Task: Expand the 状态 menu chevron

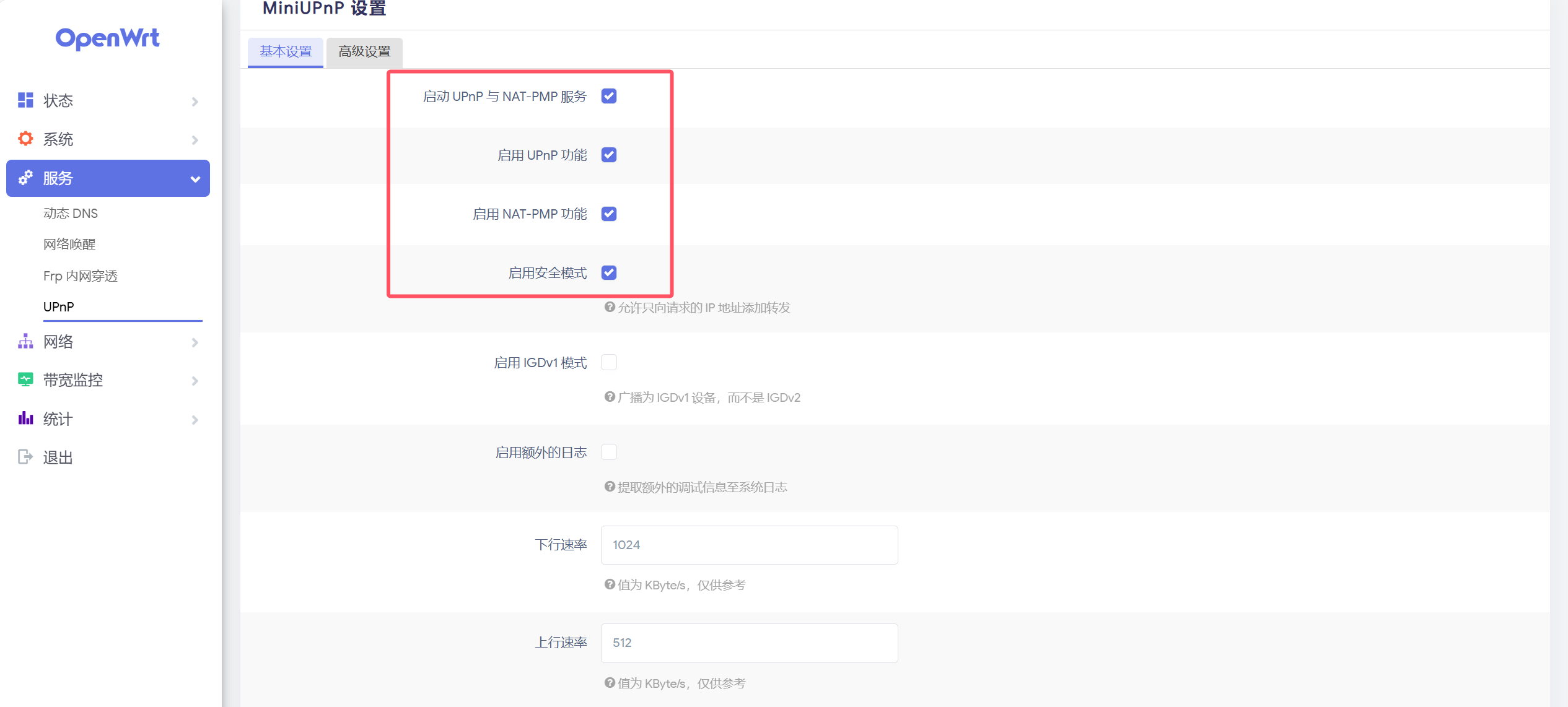Action: (195, 102)
